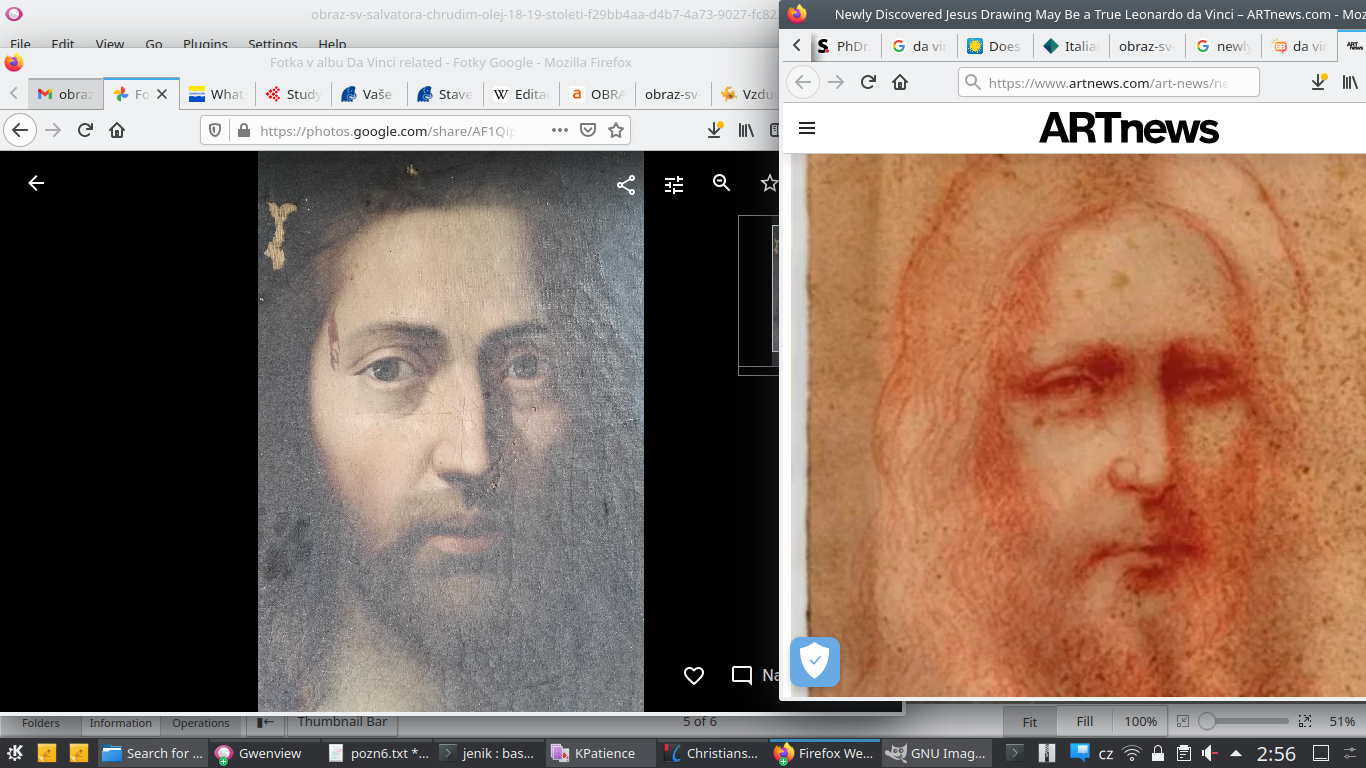The height and width of the screenshot is (768, 1366).
Task: Open the Go menu in Gwenview
Action: (x=154, y=44)
